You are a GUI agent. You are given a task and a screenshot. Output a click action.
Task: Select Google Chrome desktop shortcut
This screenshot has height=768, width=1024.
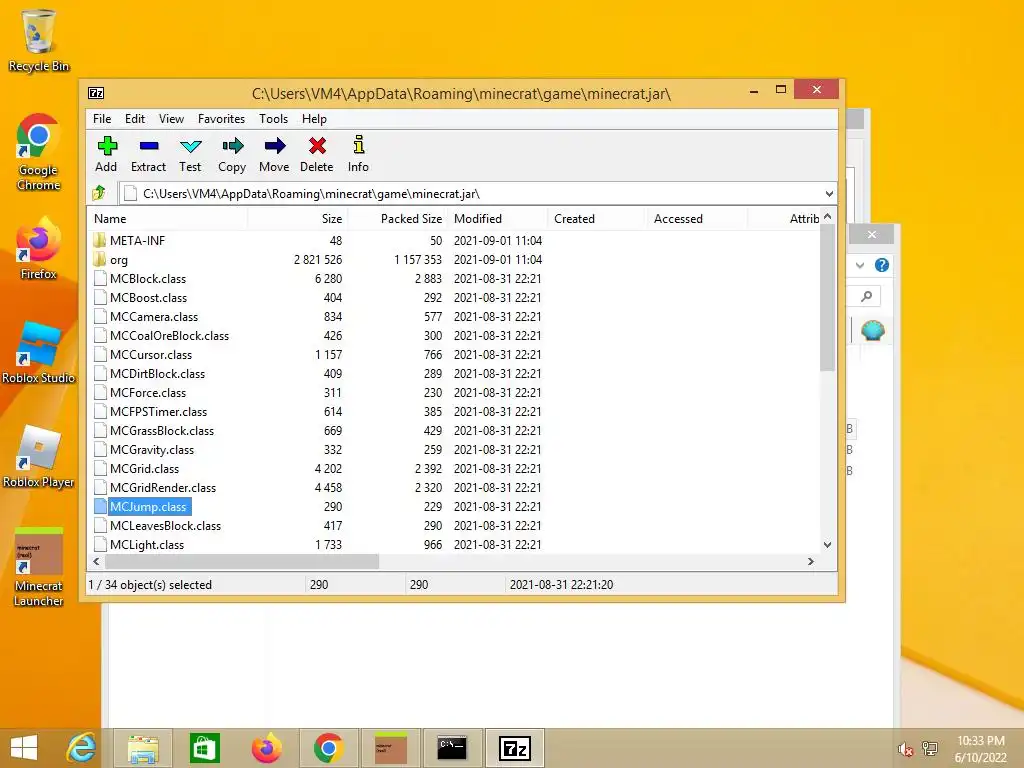39,152
